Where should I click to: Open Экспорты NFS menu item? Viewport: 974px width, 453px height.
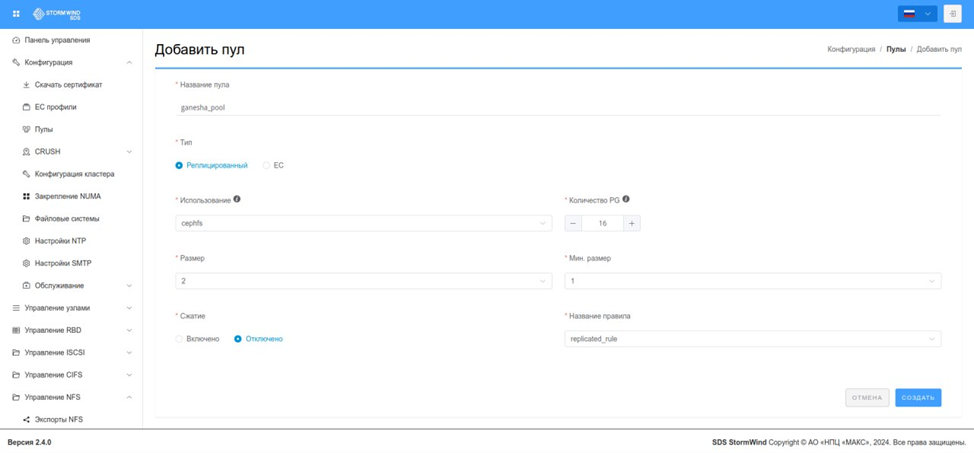coord(71,420)
